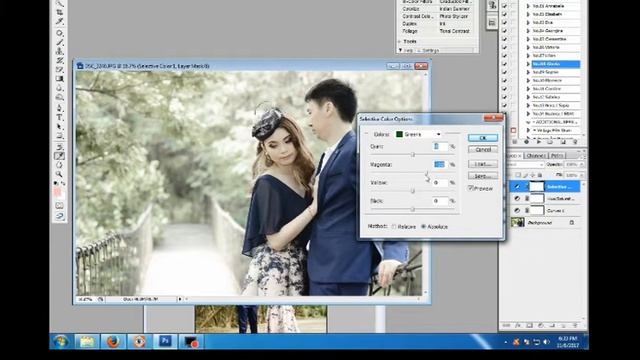
Task: Click the Cyan percentage input field
Action: pyautogui.click(x=440, y=147)
